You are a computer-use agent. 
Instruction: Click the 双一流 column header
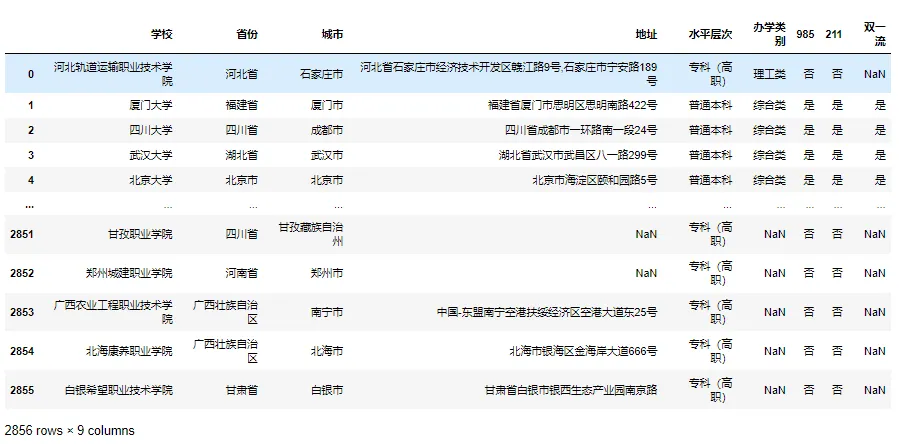tap(875, 34)
